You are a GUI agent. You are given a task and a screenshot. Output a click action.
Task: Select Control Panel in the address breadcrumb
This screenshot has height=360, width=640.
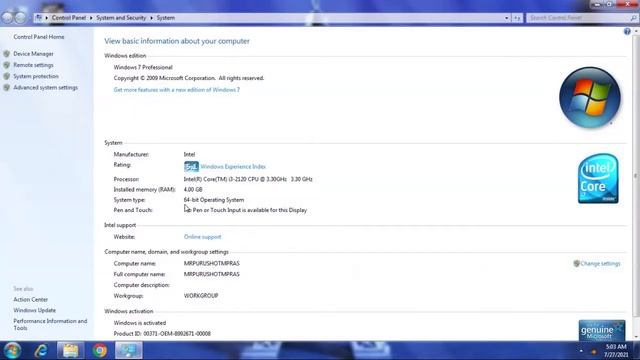(69, 18)
